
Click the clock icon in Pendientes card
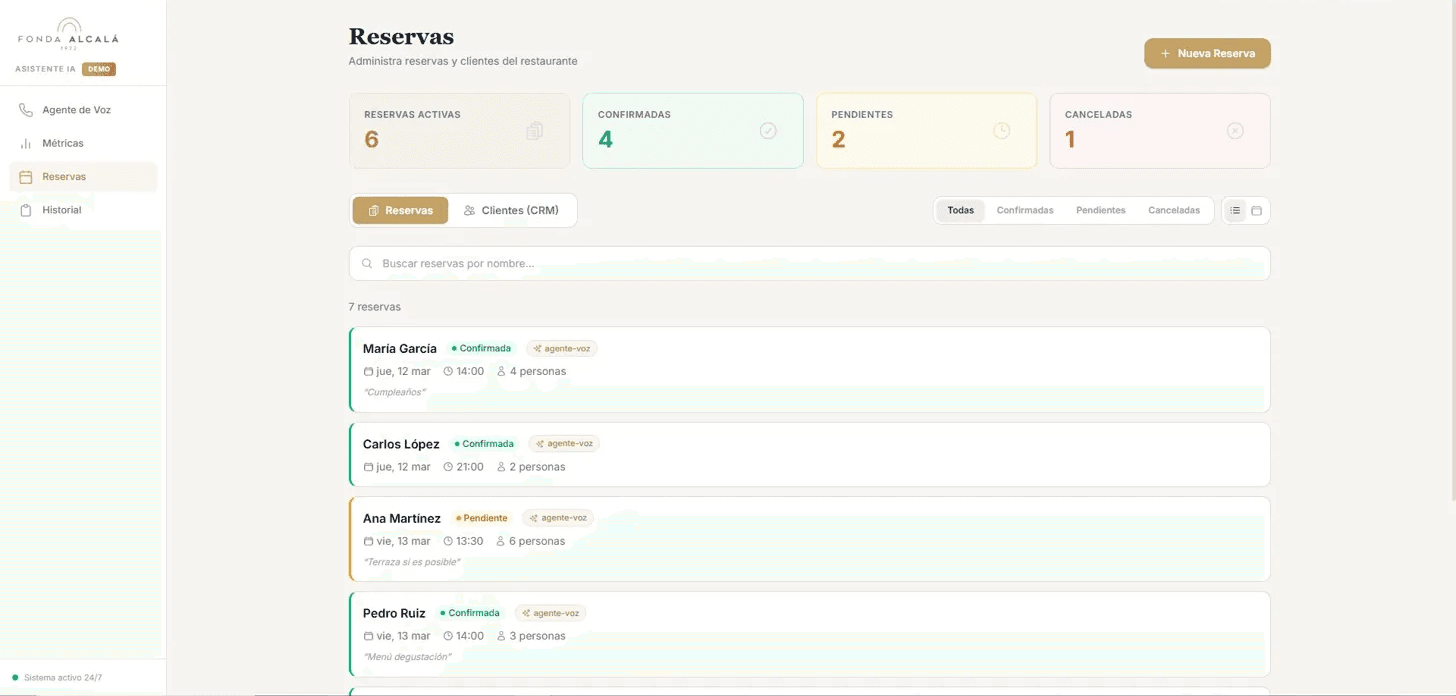click(x=1002, y=131)
